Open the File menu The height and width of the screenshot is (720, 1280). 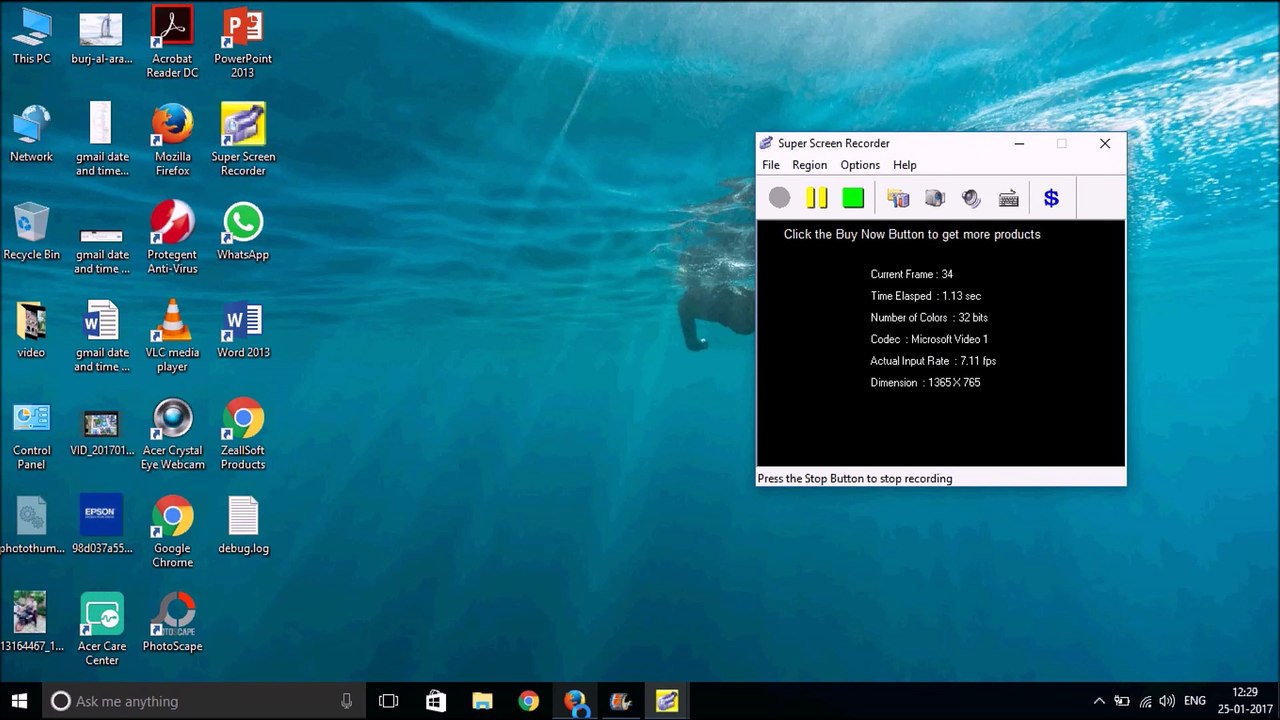click(770, 165)
